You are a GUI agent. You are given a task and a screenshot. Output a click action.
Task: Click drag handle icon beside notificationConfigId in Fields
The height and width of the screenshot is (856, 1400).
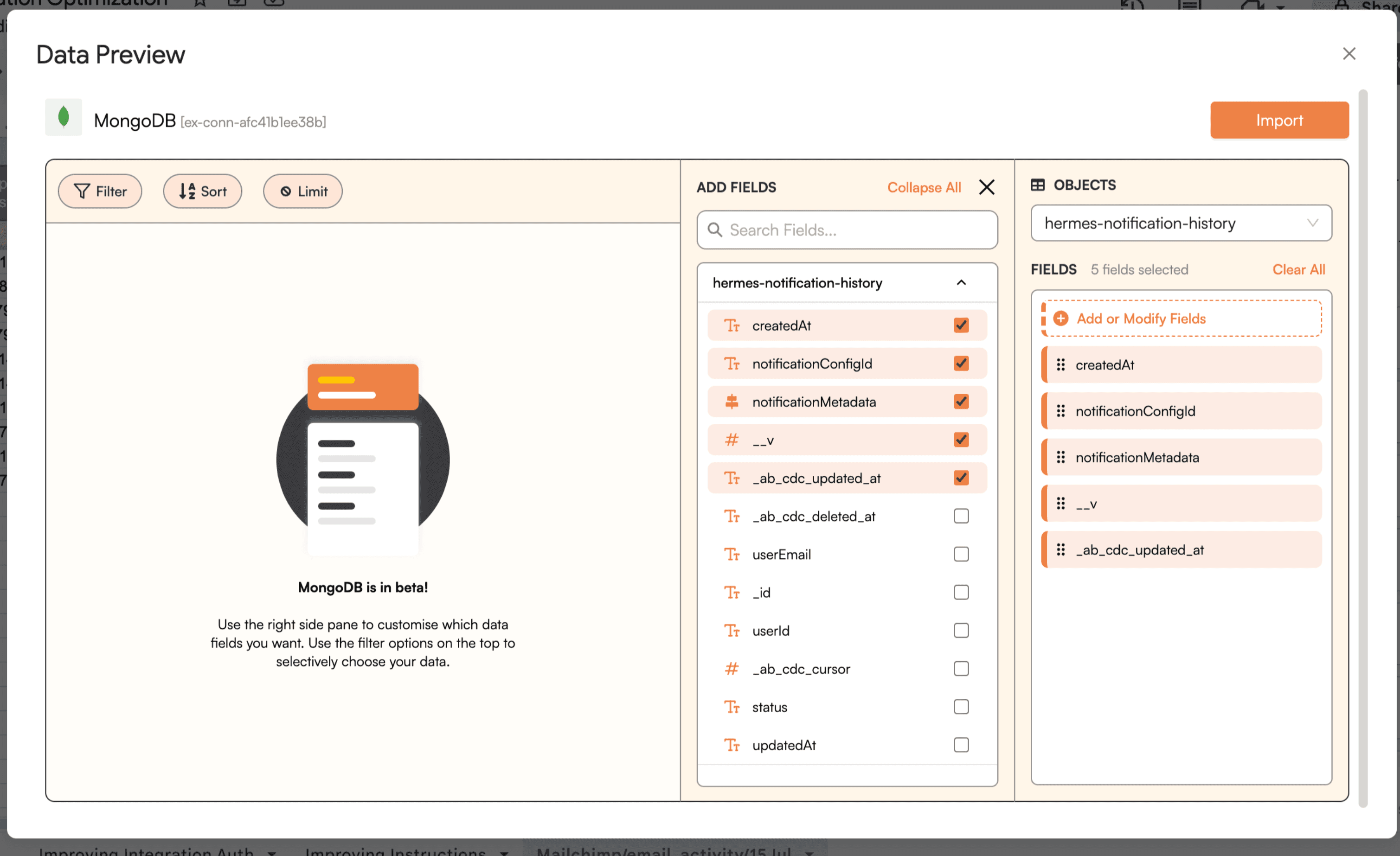1061,411
